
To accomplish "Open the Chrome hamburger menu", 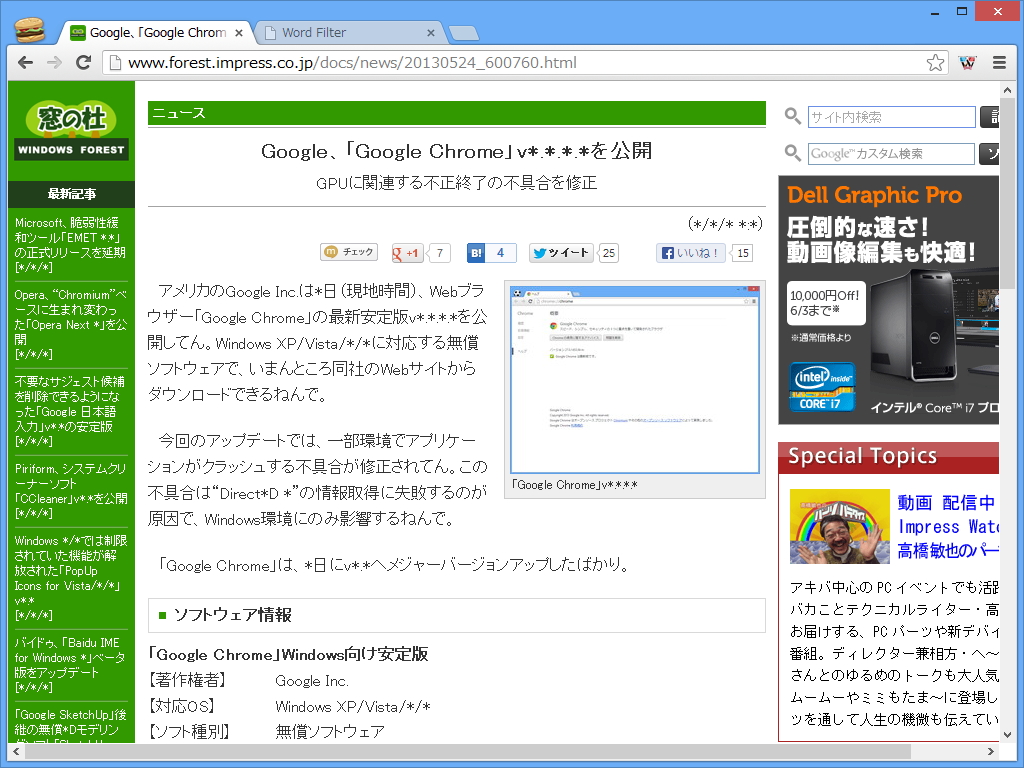I will 999,63.
